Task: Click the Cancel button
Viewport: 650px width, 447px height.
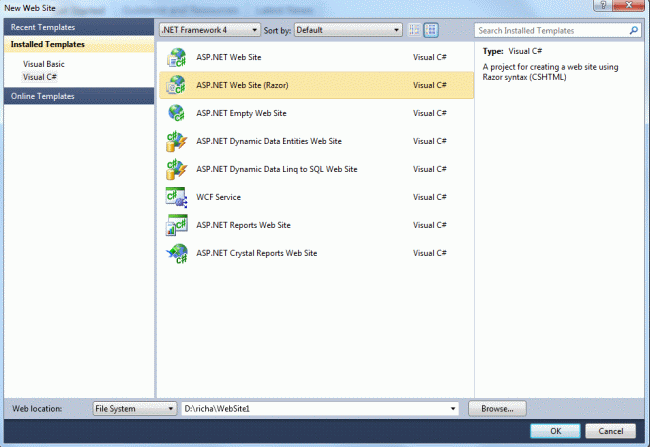Action: pos(610,431)
